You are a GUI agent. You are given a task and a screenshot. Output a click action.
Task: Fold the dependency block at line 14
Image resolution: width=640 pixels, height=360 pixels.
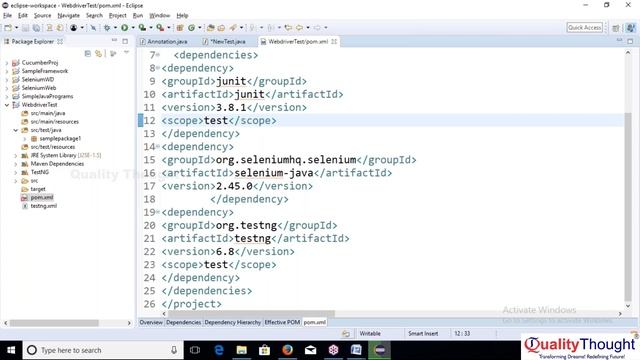pos(158,147)
